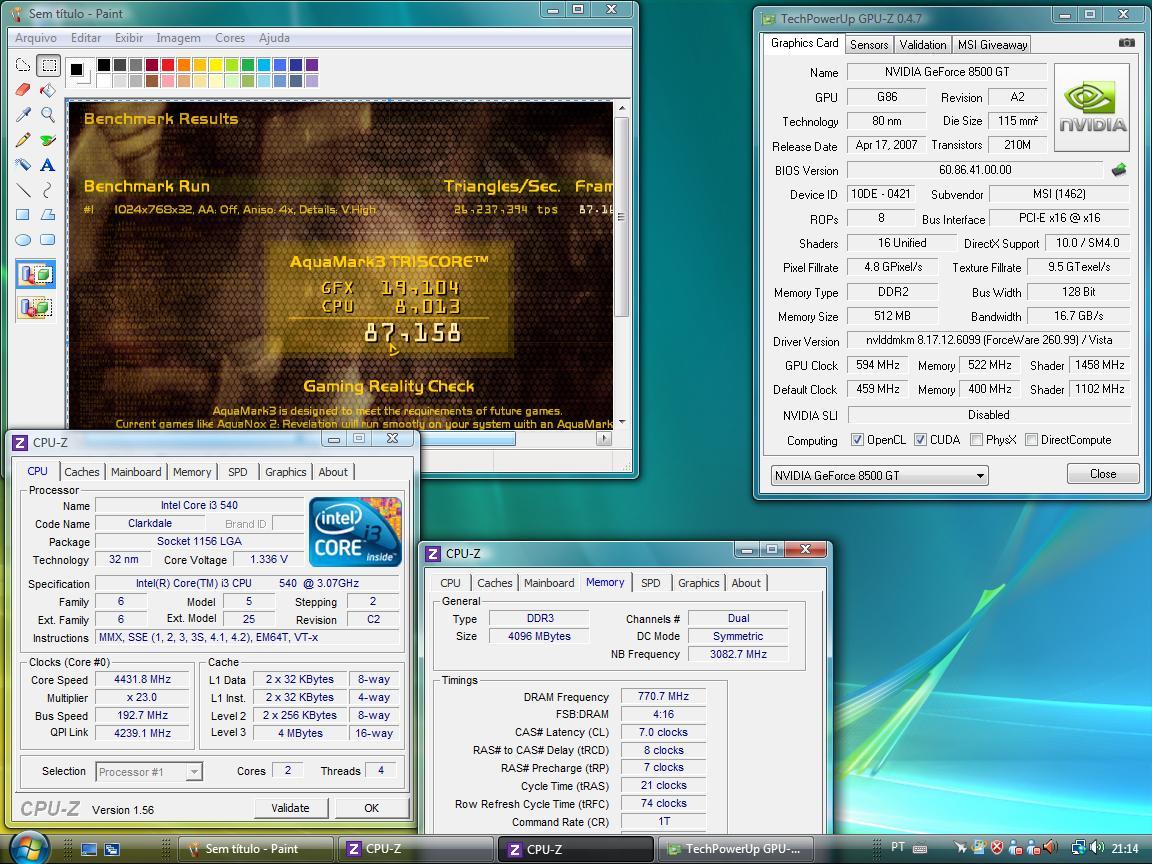
Task: Pick the straight Line tool
Action: pyautogui.click(x=23, y=190)
